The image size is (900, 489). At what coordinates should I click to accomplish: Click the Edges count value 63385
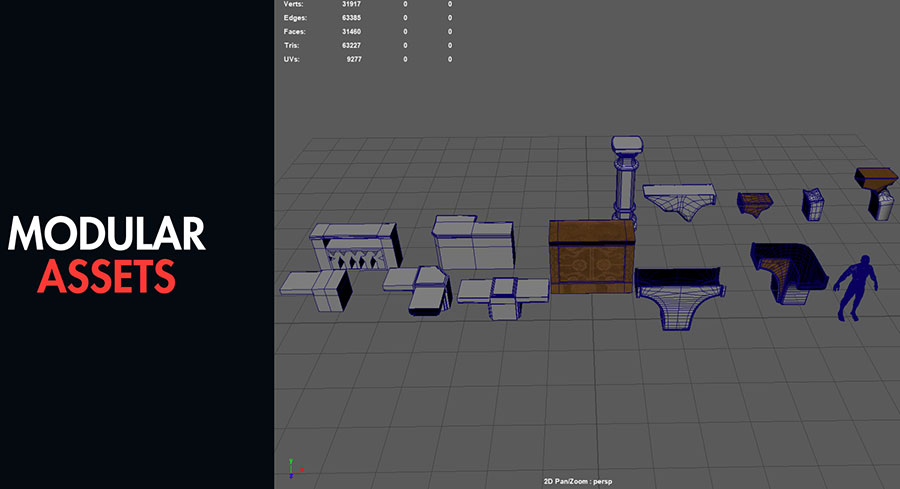(351, 18)
